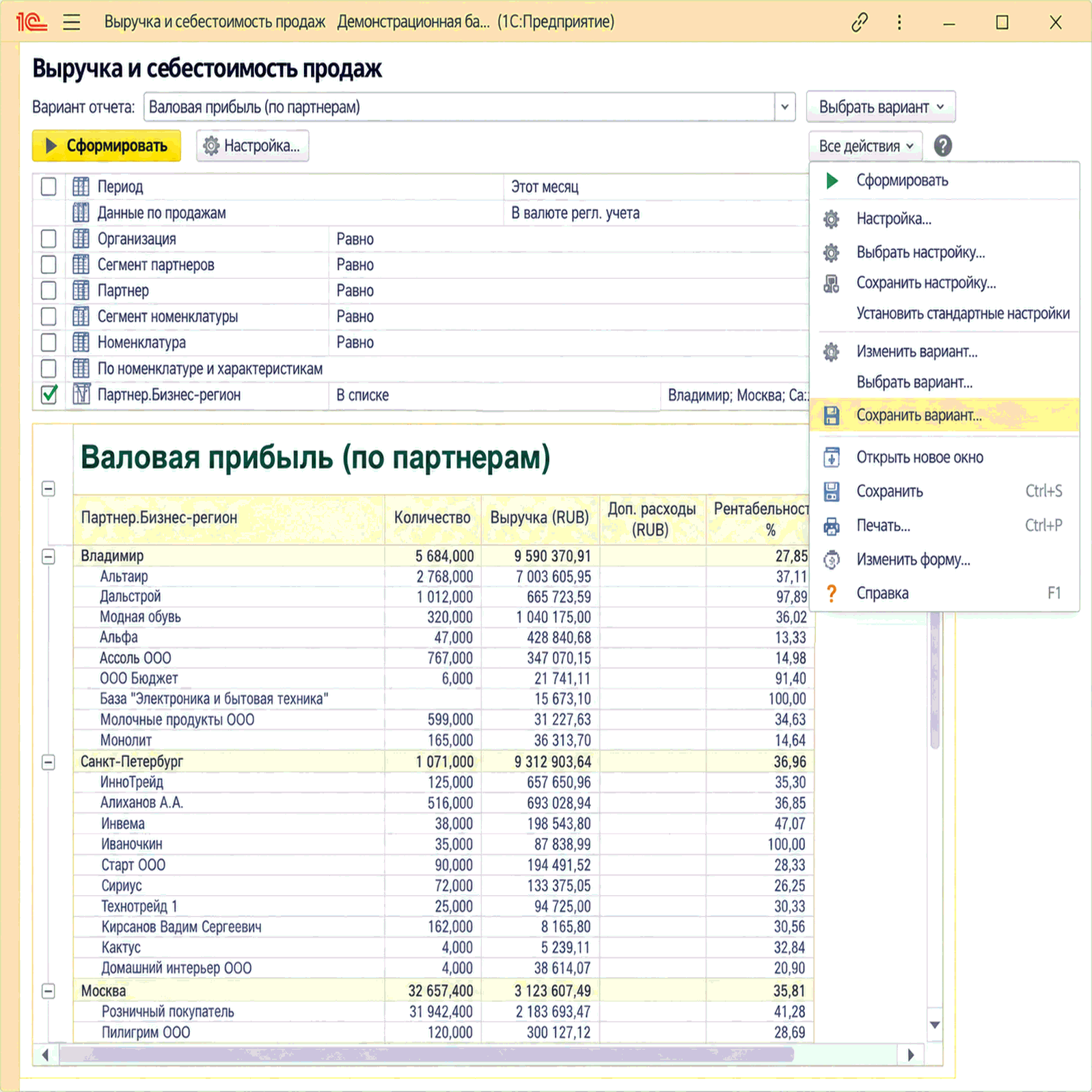
Task: Click the gear icon beside Выбрать настройку
Action: pyautogui.click(x=831, y=253)
